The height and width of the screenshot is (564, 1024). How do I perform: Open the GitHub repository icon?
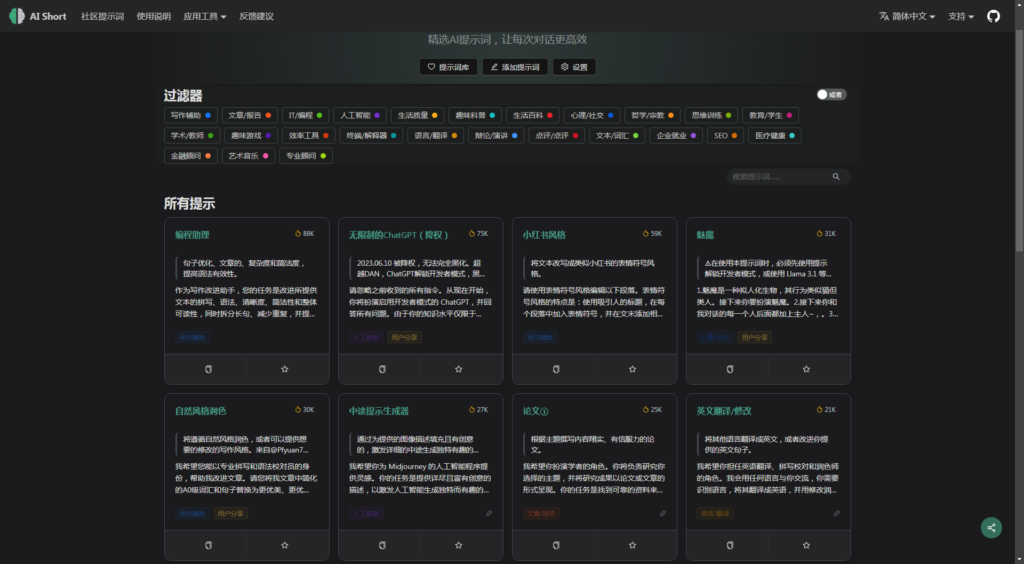tap(993, 16)
